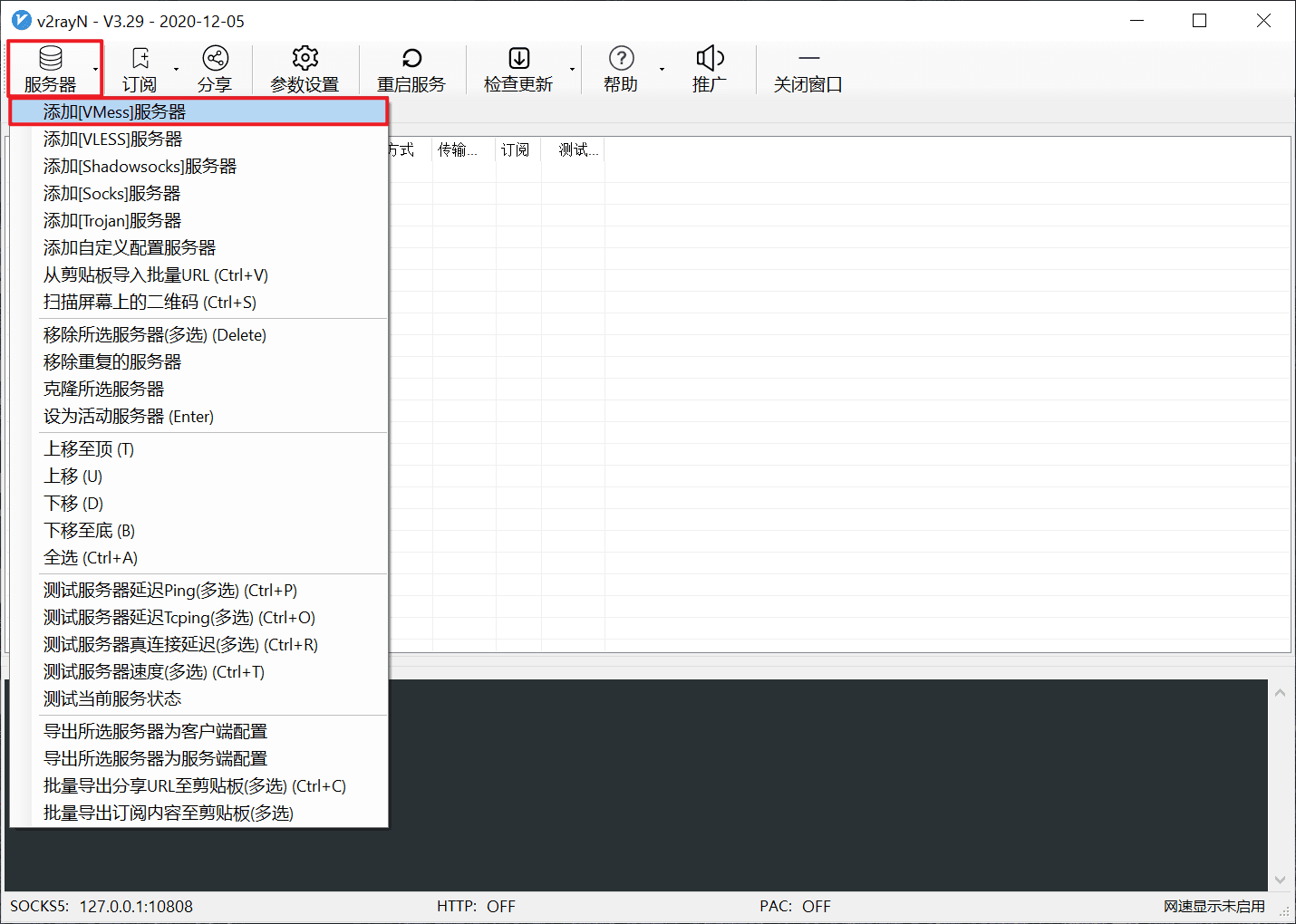Choose 克隆所选服务器
The width and height of the screenshot is (1296, 924).
coord(198,389)
